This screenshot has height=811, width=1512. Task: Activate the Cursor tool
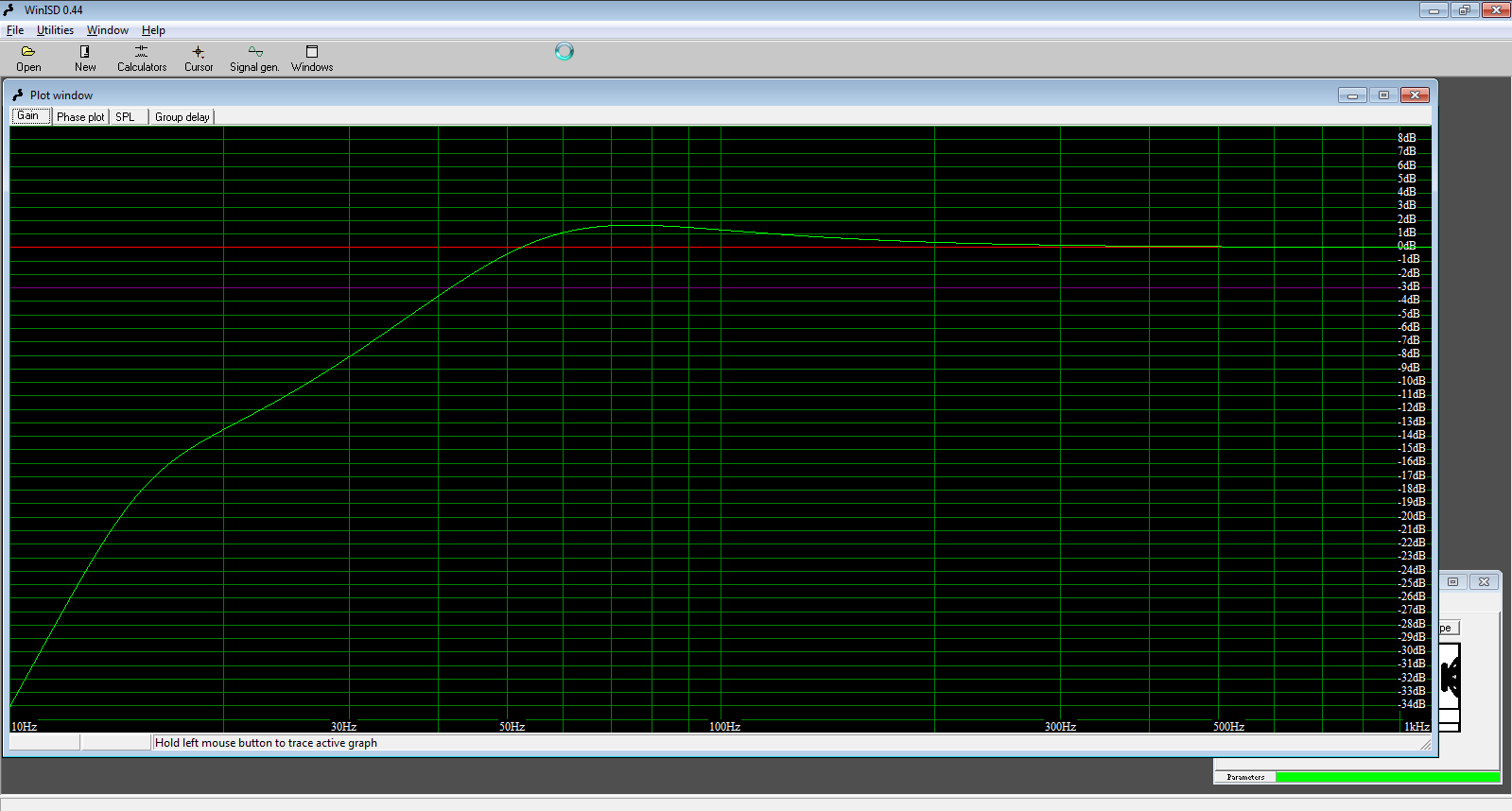[199, 59]
